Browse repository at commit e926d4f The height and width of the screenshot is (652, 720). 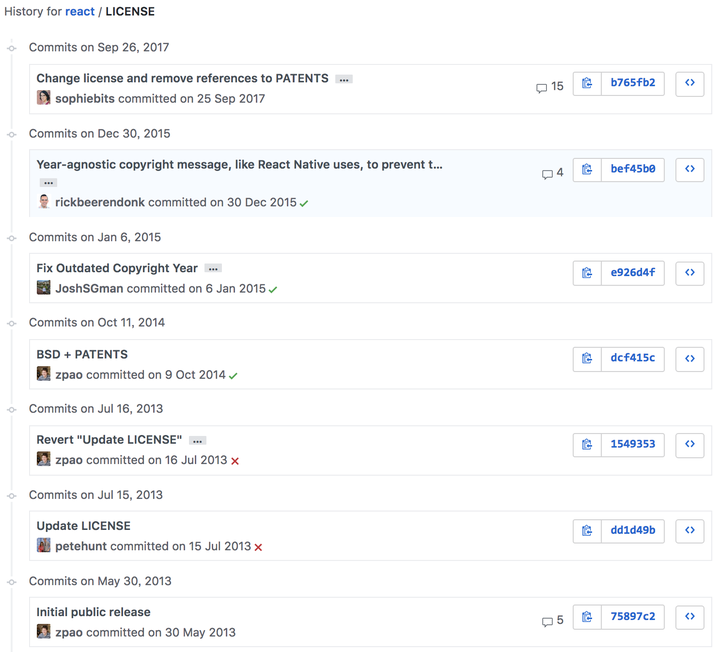(690, 273)
